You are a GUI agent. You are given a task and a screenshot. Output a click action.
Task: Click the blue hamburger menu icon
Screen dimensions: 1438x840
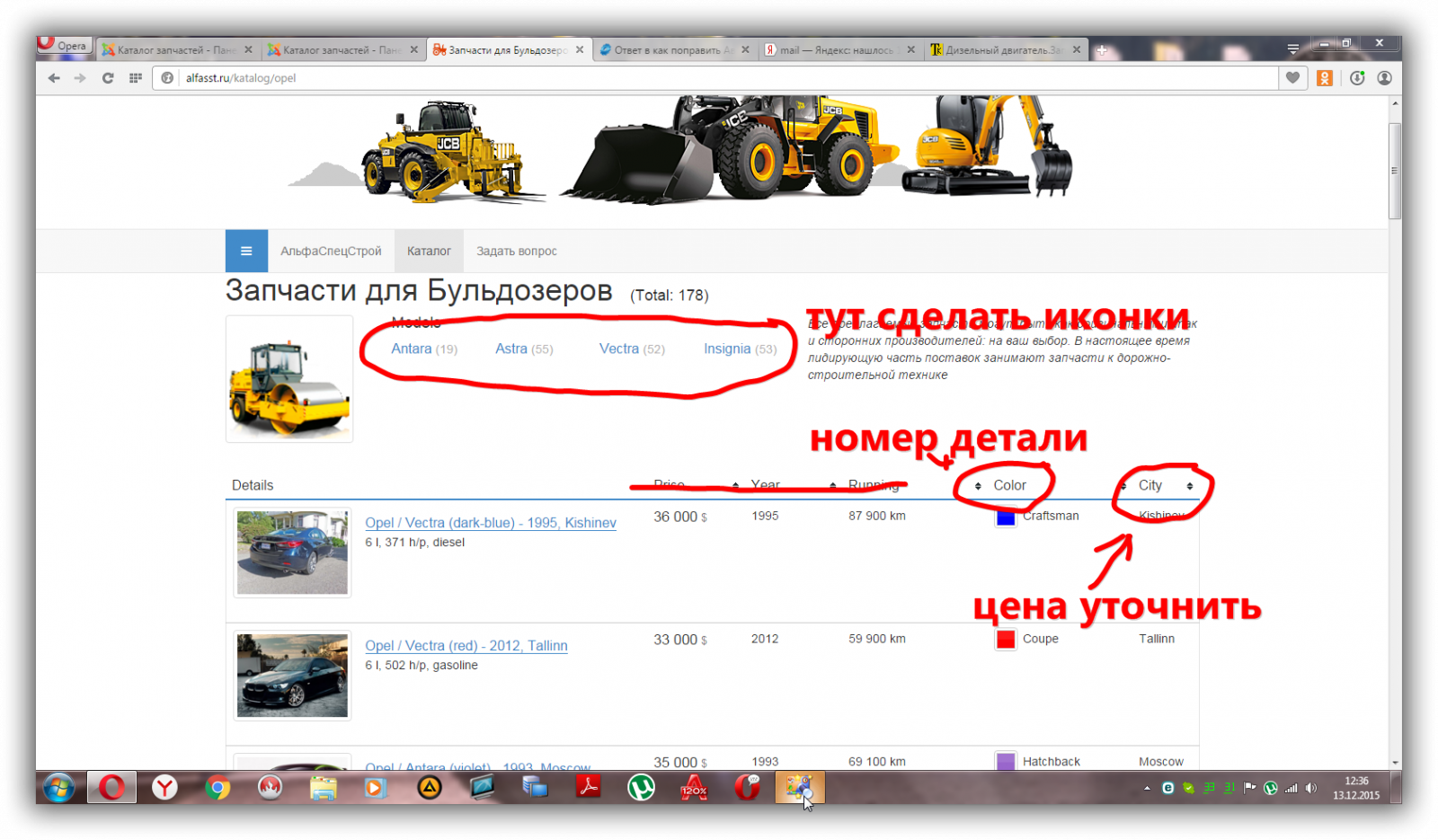[246, 252]
